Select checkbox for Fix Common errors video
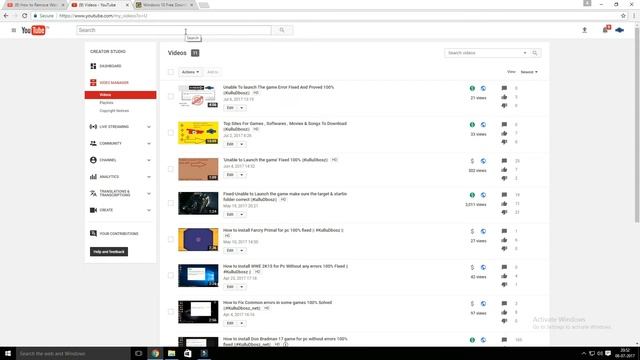This screenshot has width=640, height=360. point(171,312)
